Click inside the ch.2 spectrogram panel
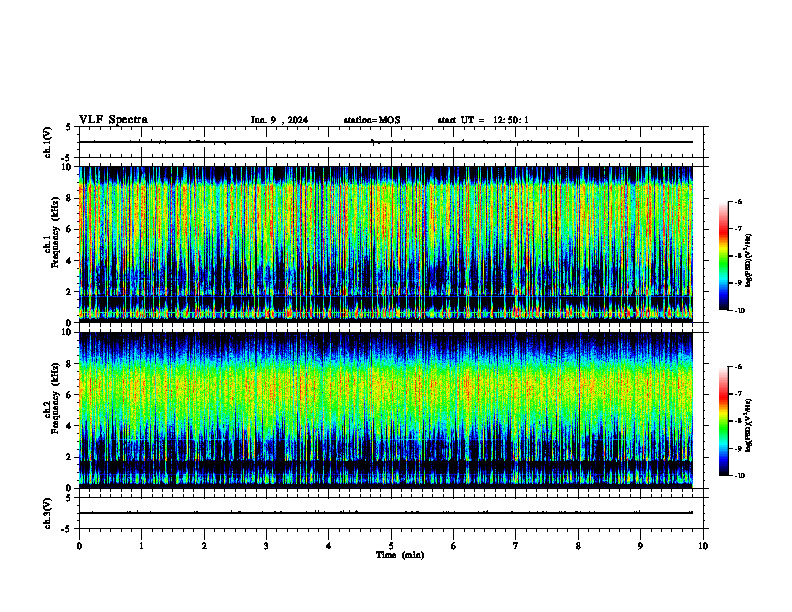792x612 pixels. pos(386,410)
